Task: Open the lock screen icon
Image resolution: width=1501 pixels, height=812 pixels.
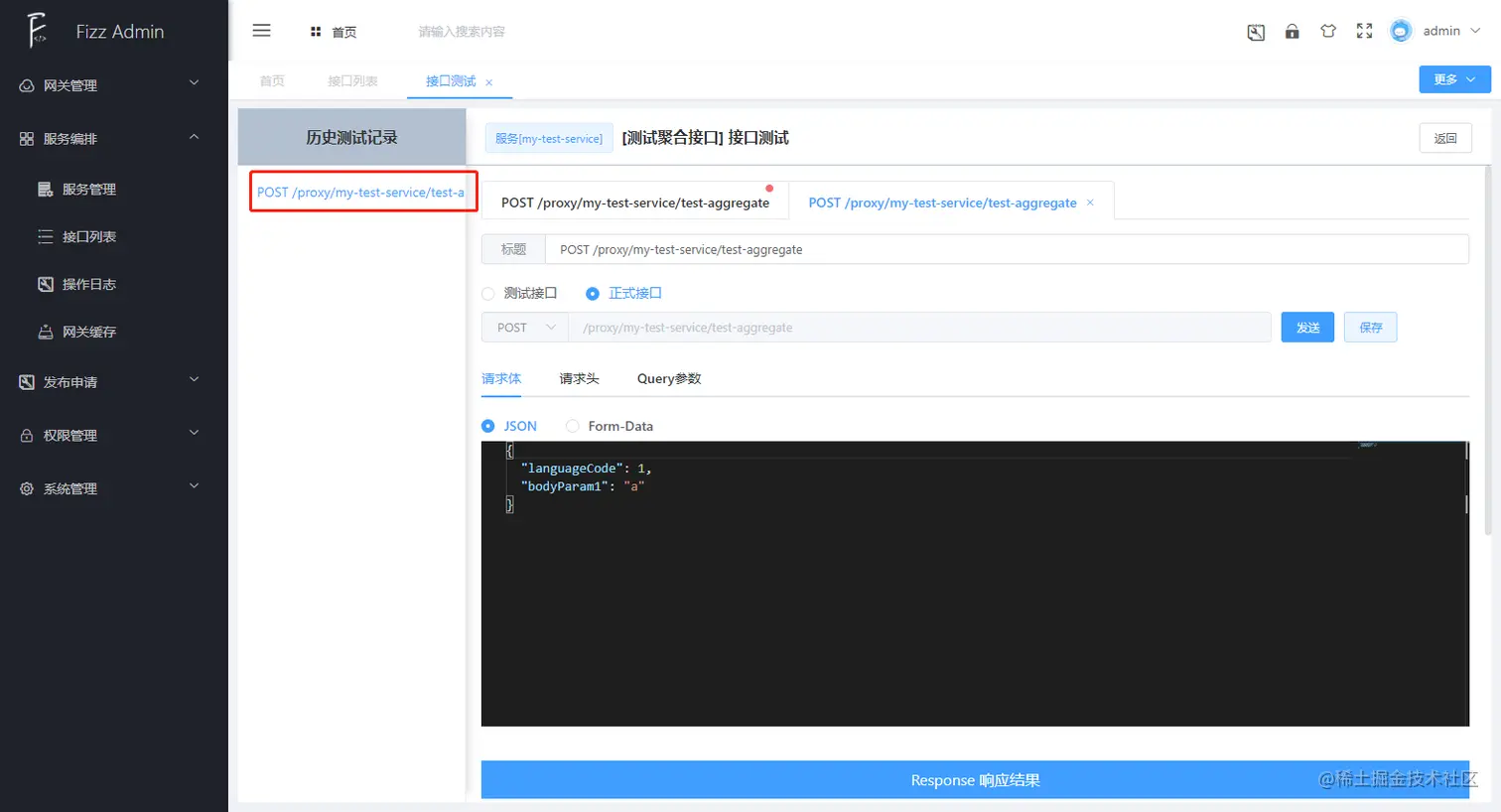Action: [1292, 31]
